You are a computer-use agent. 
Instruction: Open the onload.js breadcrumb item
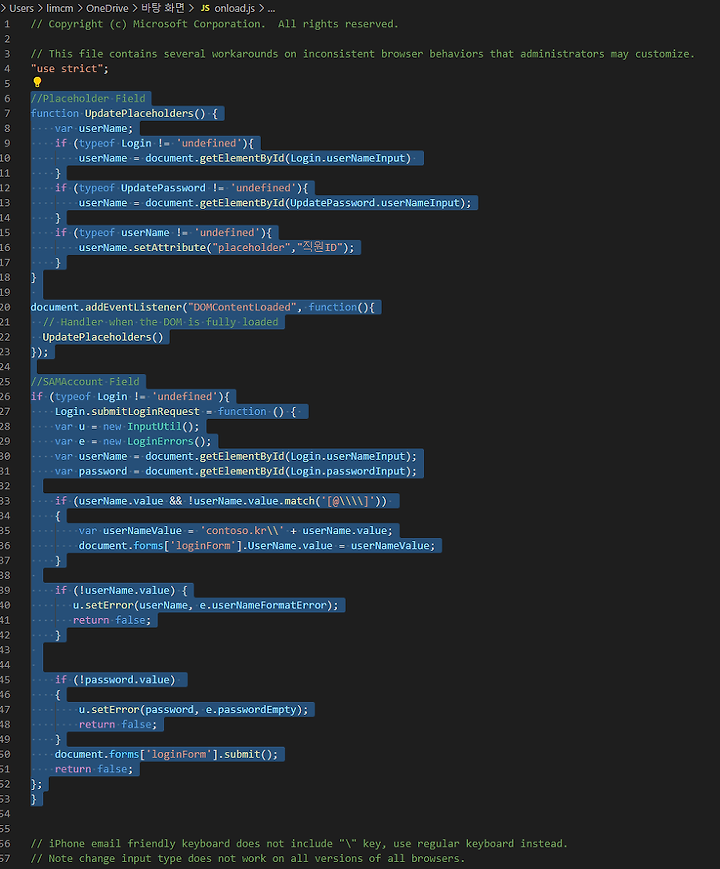click(x=234, y=8)
